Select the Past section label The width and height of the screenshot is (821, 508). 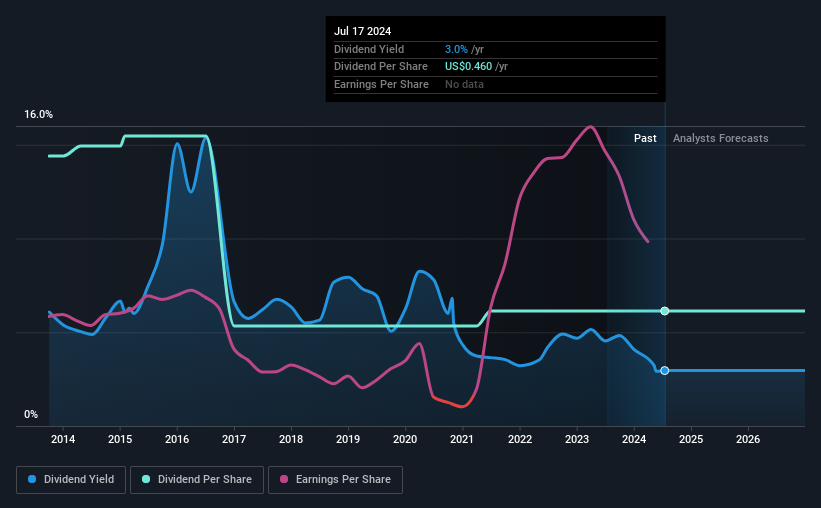[x=645, y=138]
